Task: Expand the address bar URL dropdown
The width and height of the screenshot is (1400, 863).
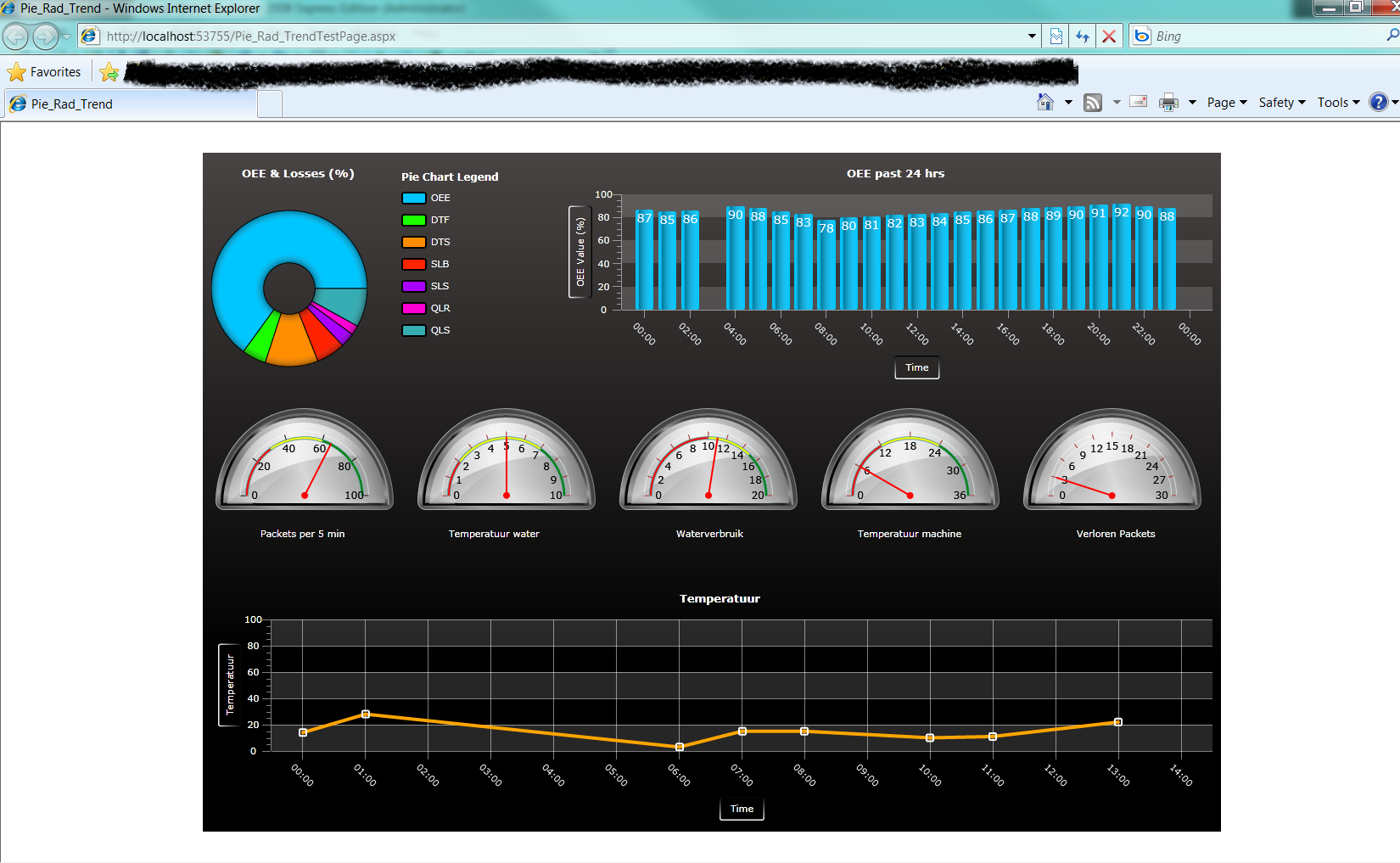Action: click(1032, 36)
